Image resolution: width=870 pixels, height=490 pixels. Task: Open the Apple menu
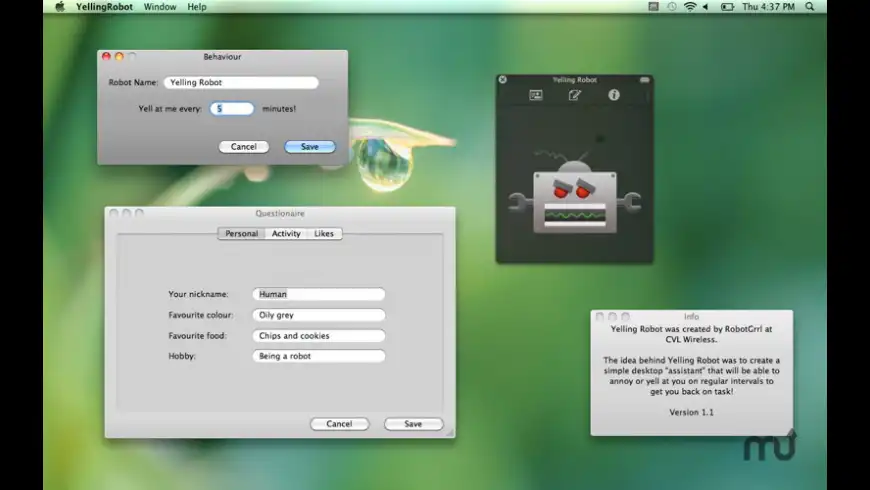coord(59,7)
